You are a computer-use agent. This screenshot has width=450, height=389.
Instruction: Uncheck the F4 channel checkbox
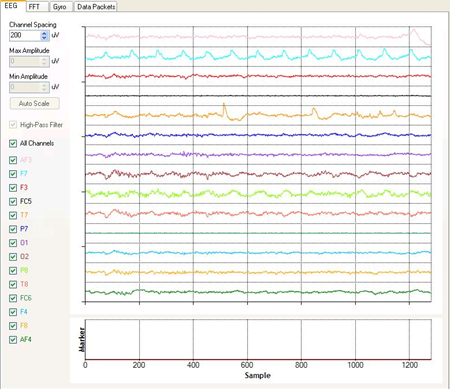click(13, 312)
